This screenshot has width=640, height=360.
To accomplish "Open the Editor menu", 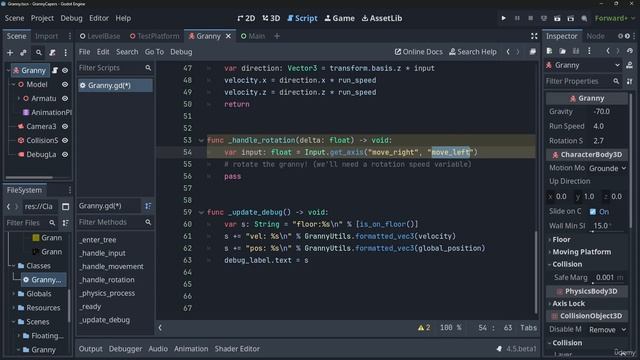I will (99, 18).
